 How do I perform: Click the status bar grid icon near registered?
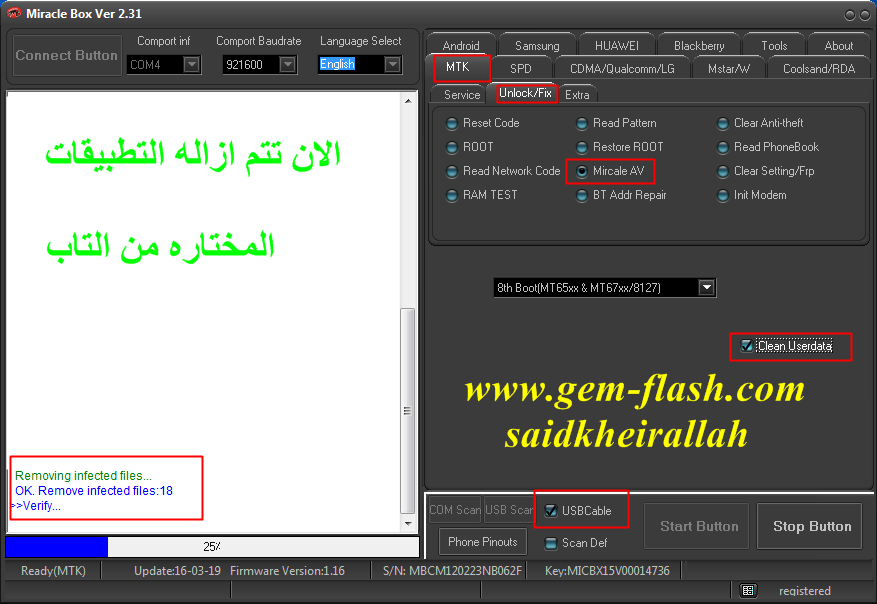pyautogui.click(x=748, y=591)
